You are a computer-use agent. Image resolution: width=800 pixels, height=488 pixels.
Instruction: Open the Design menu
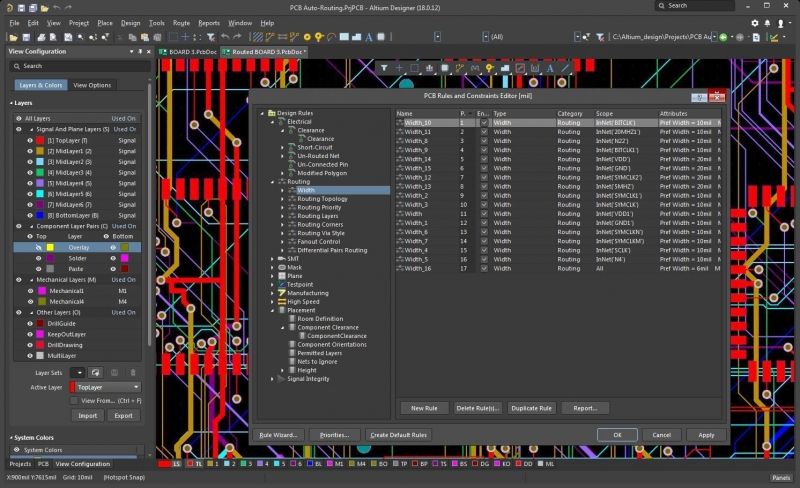(130, 23)
